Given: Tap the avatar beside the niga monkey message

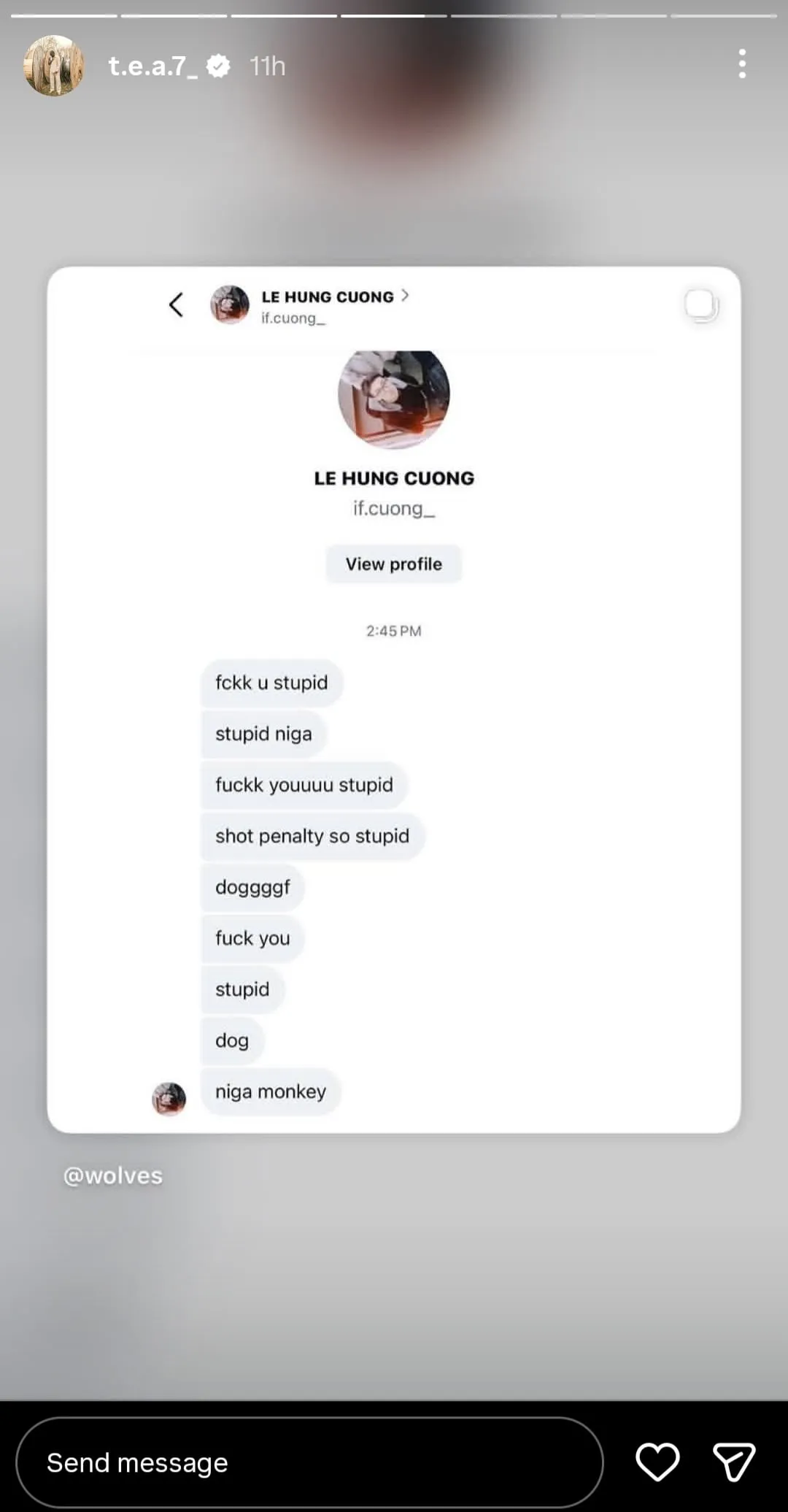Looking at the screenshot, I should click(169, 1099).
